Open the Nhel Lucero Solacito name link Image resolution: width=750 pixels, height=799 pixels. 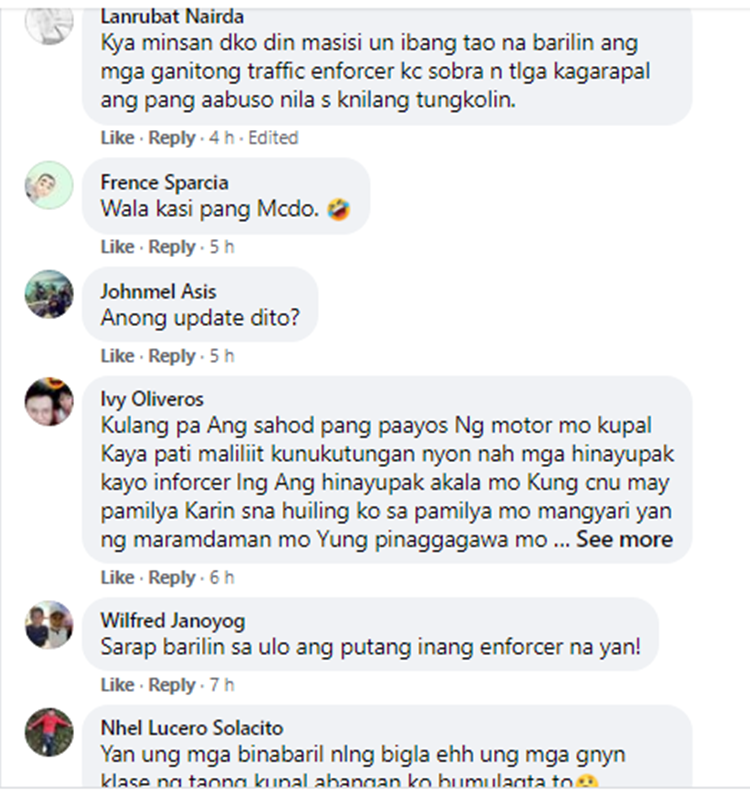(x=192, y=728)
